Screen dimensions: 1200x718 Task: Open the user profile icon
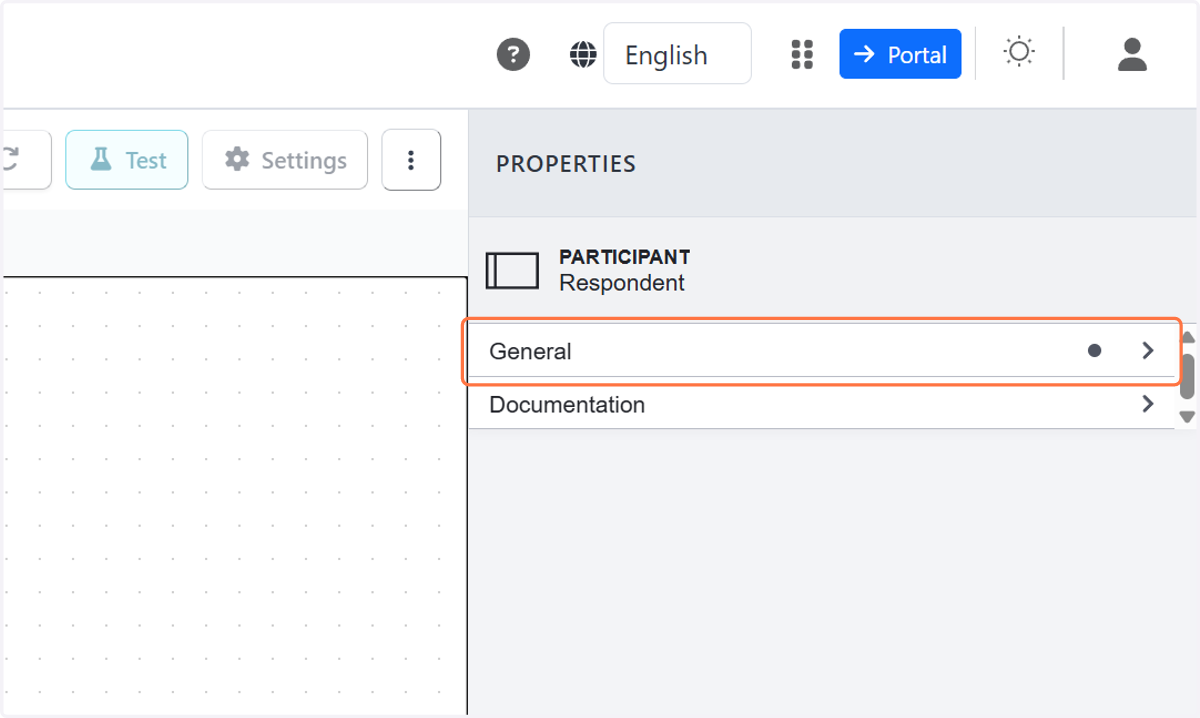click(x=1132, y=54)
